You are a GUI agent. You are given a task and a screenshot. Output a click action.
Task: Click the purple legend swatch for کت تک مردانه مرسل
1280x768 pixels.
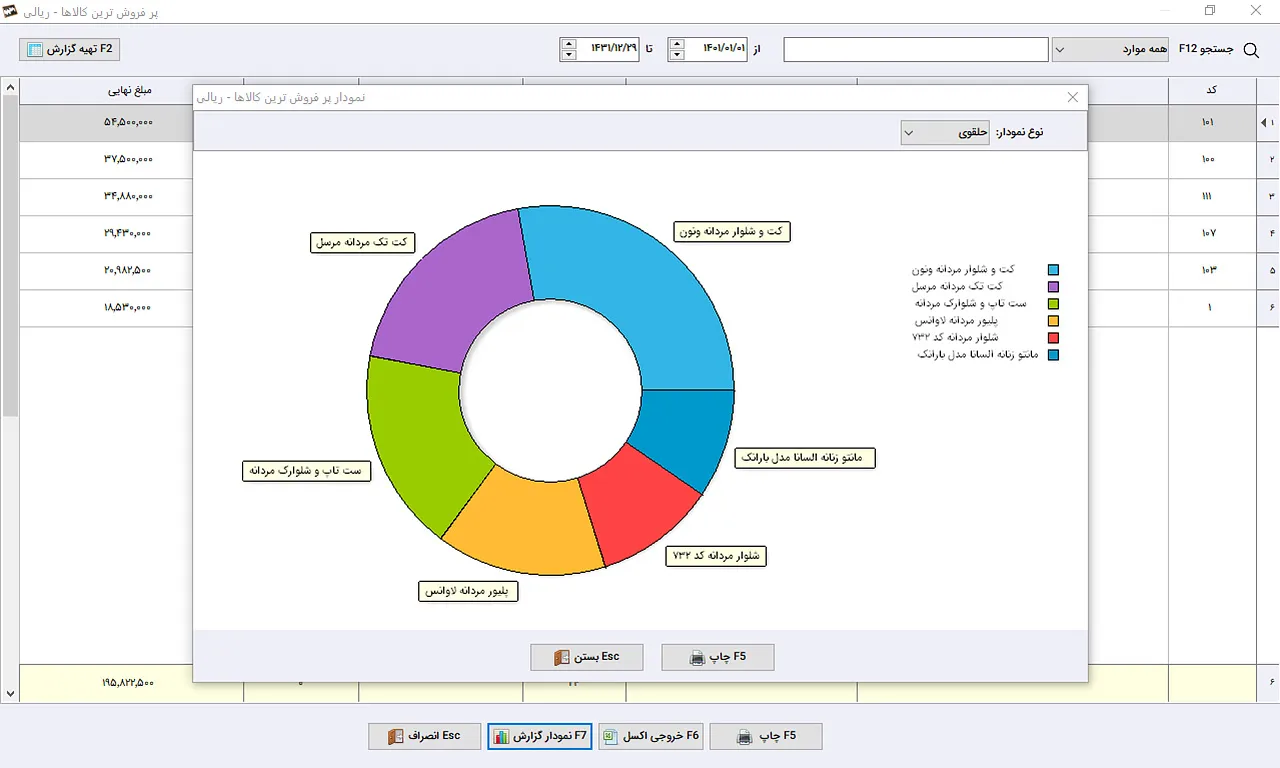point(1053,287)
